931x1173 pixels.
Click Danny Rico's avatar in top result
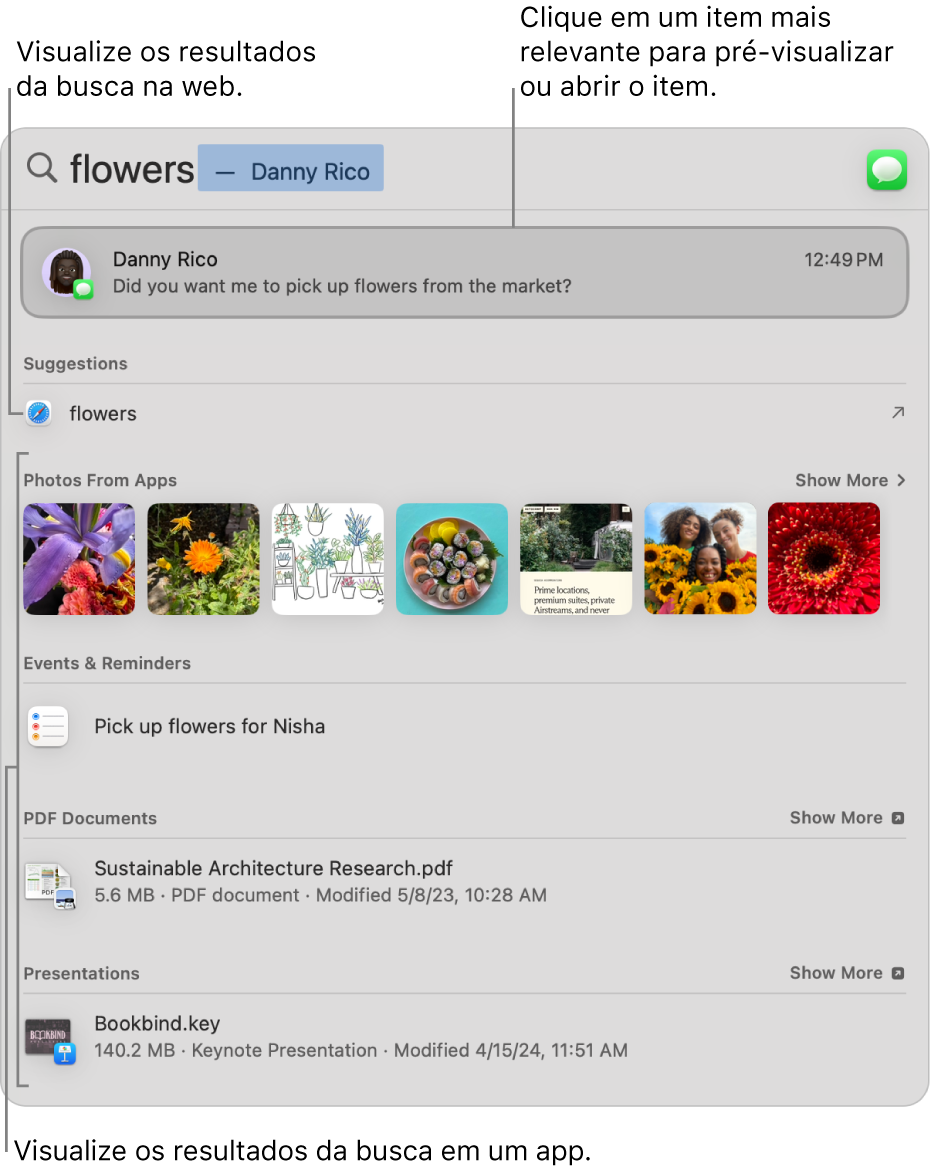67,273
